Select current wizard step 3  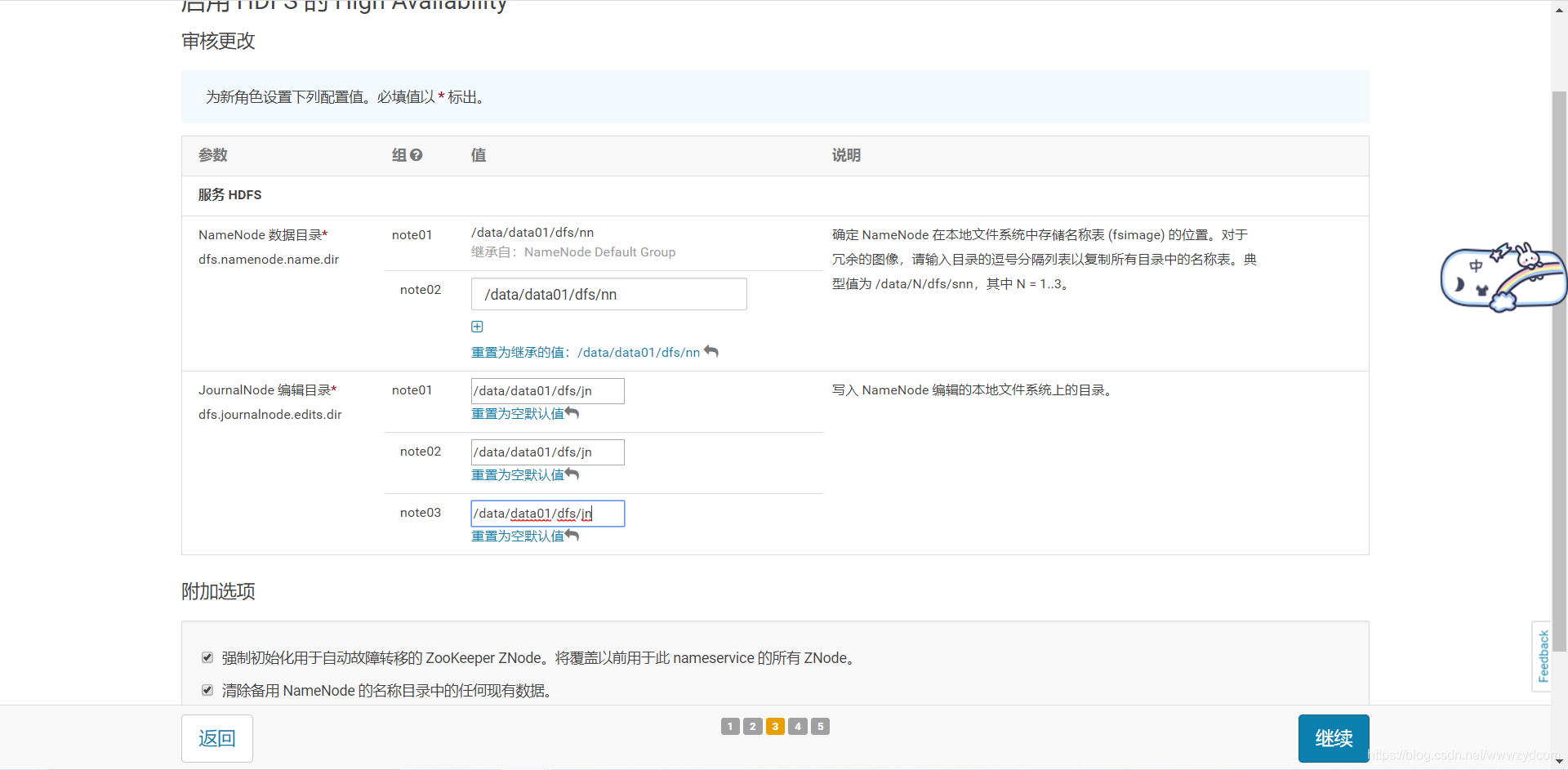coord(775,726)
